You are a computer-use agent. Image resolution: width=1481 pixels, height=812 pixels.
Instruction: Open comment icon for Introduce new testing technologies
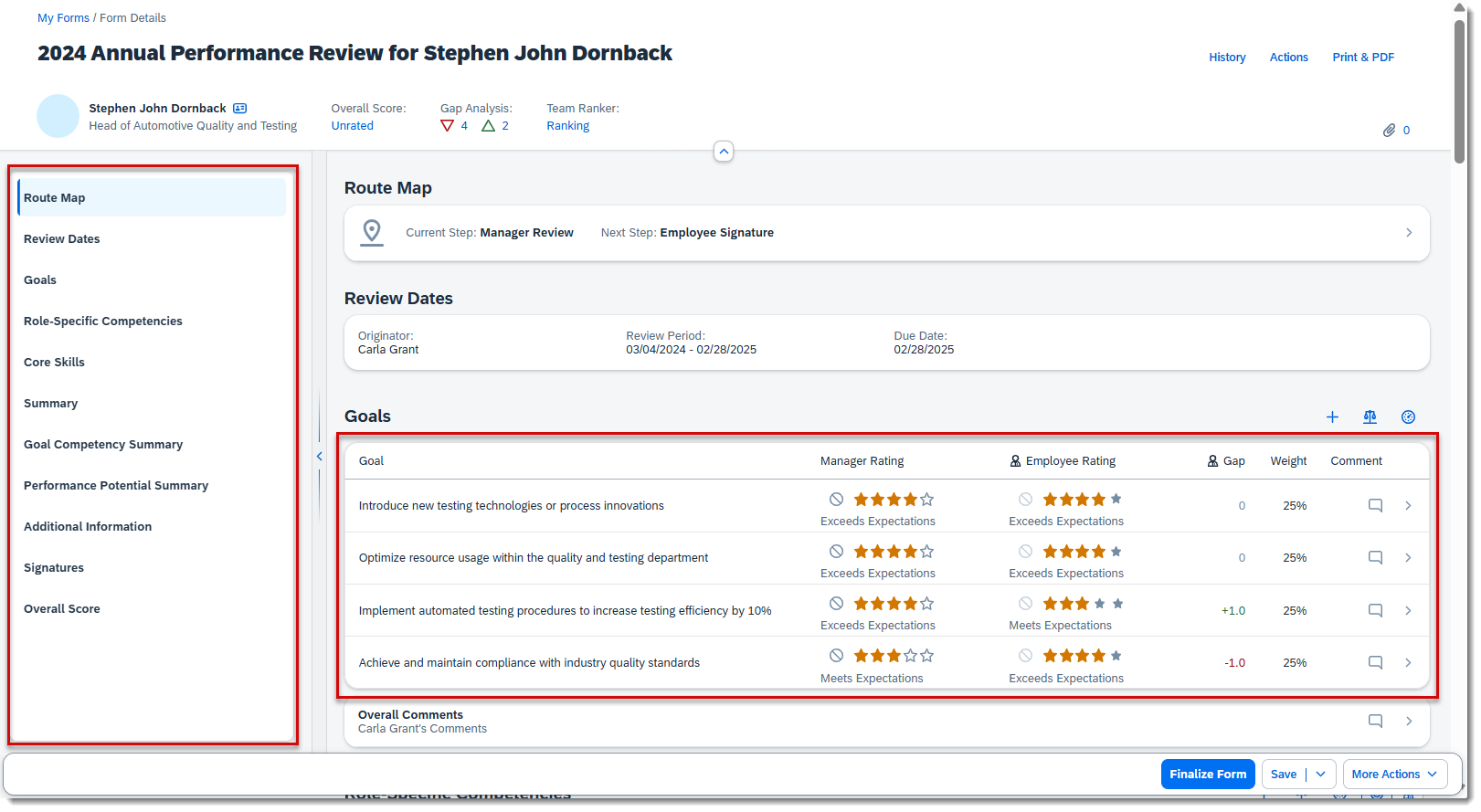coord(1375,506)
